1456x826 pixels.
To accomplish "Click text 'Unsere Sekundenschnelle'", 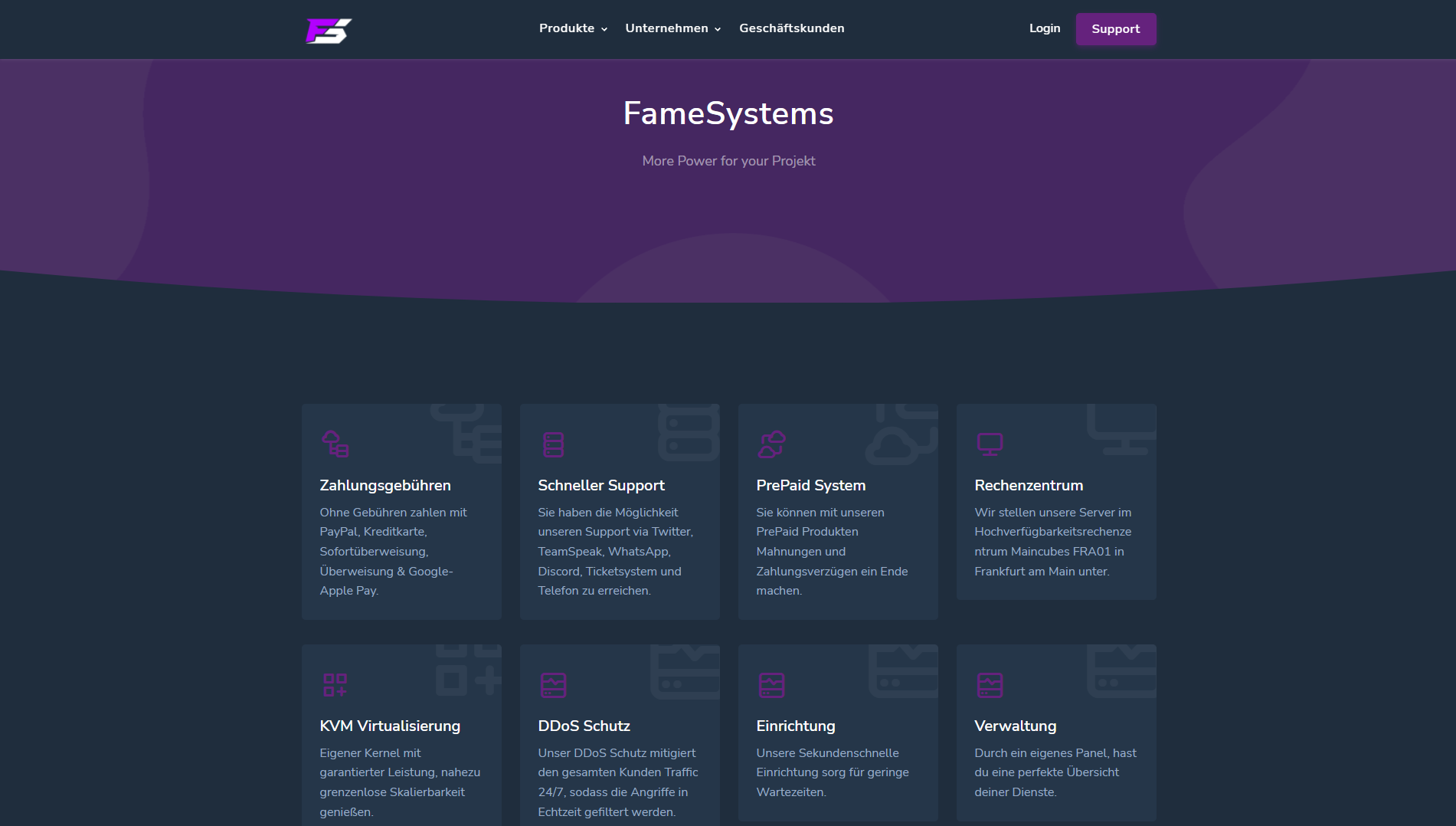I will 828,753.
